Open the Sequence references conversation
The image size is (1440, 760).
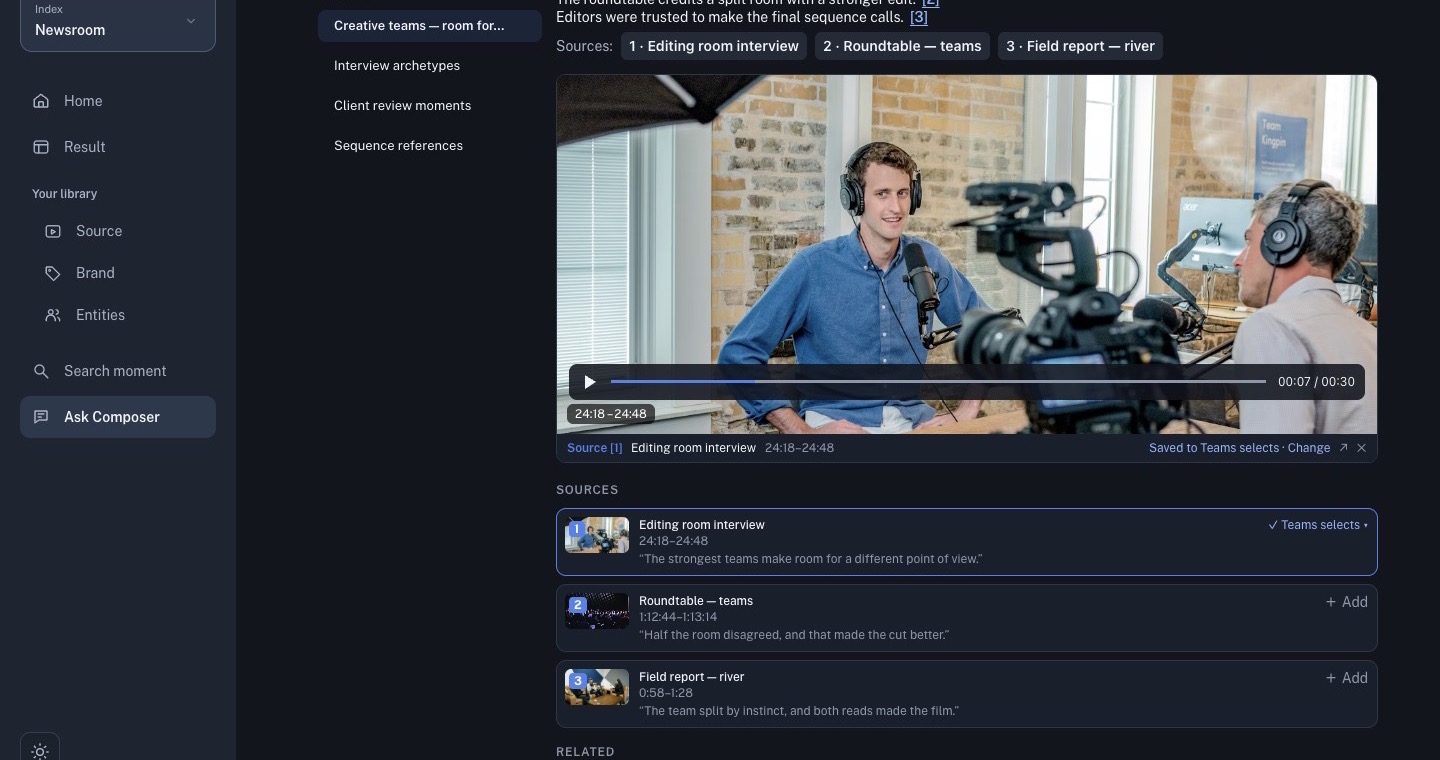pyautogui.click(x=430, y=146)
